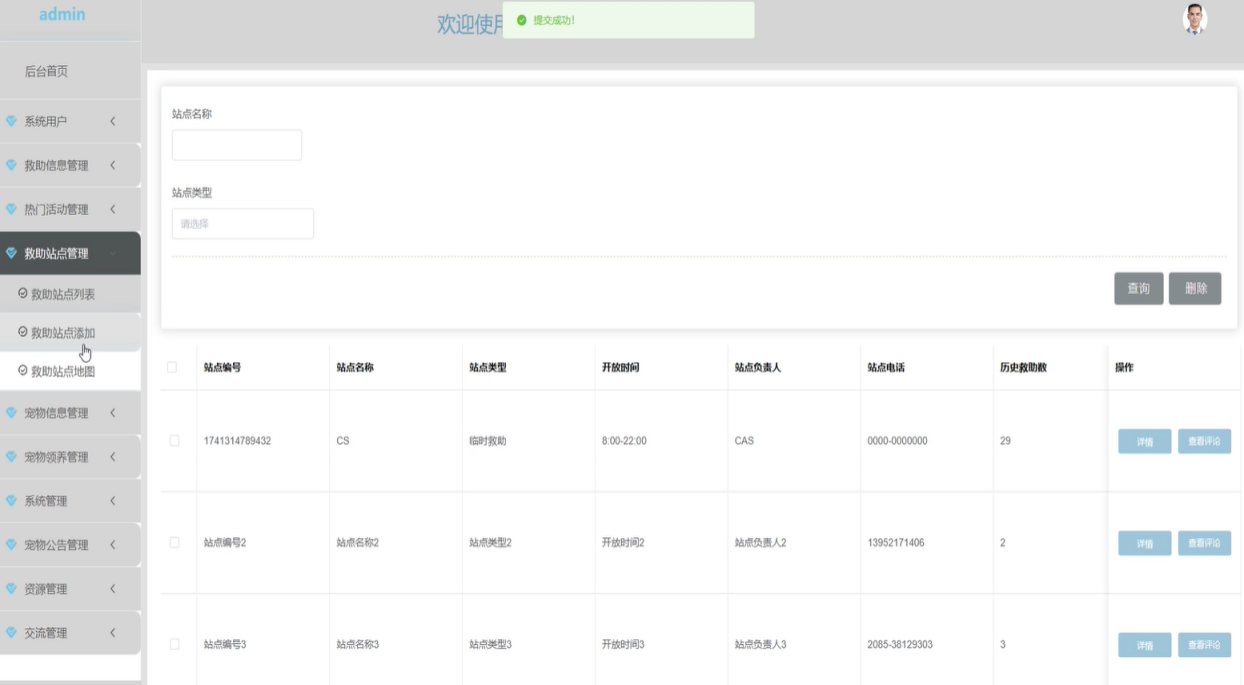Open the 救助站点地图 submenu item
Viewport: 1244px width, 685px height.
70,370
